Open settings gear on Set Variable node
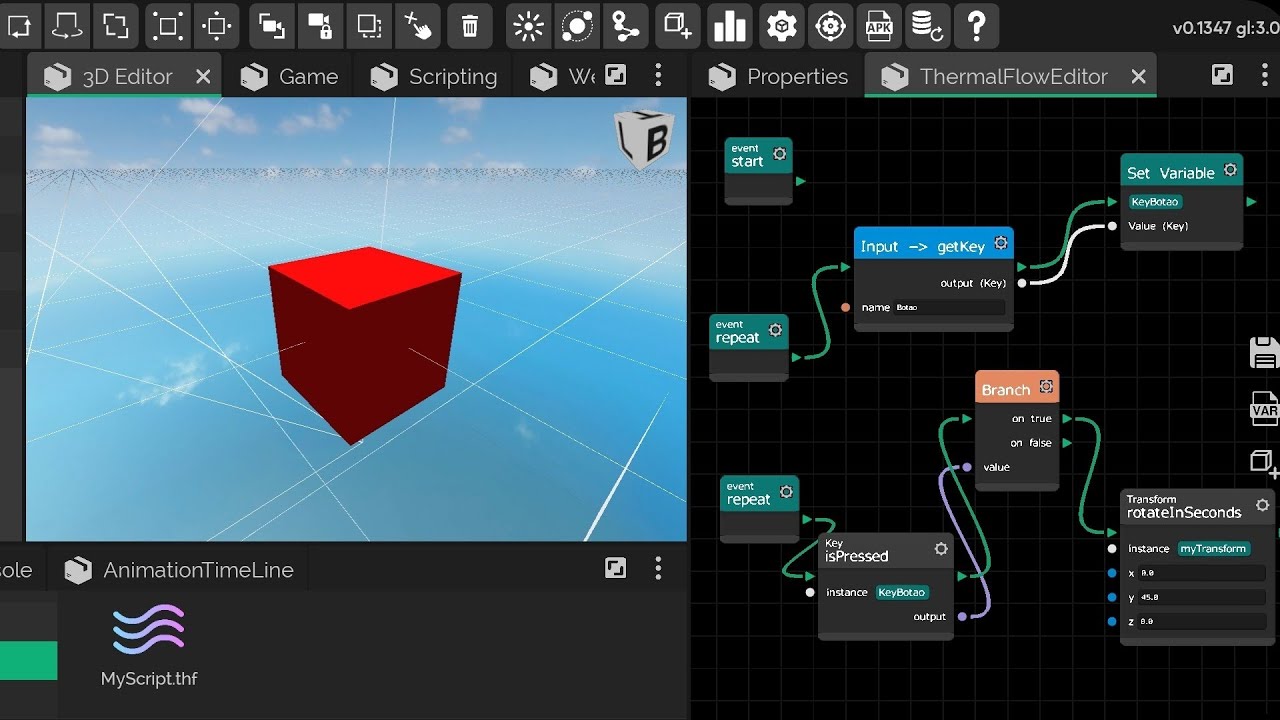Image resolution: width=1280 pixels, height=720 pixels. (x=1230, y=170)
